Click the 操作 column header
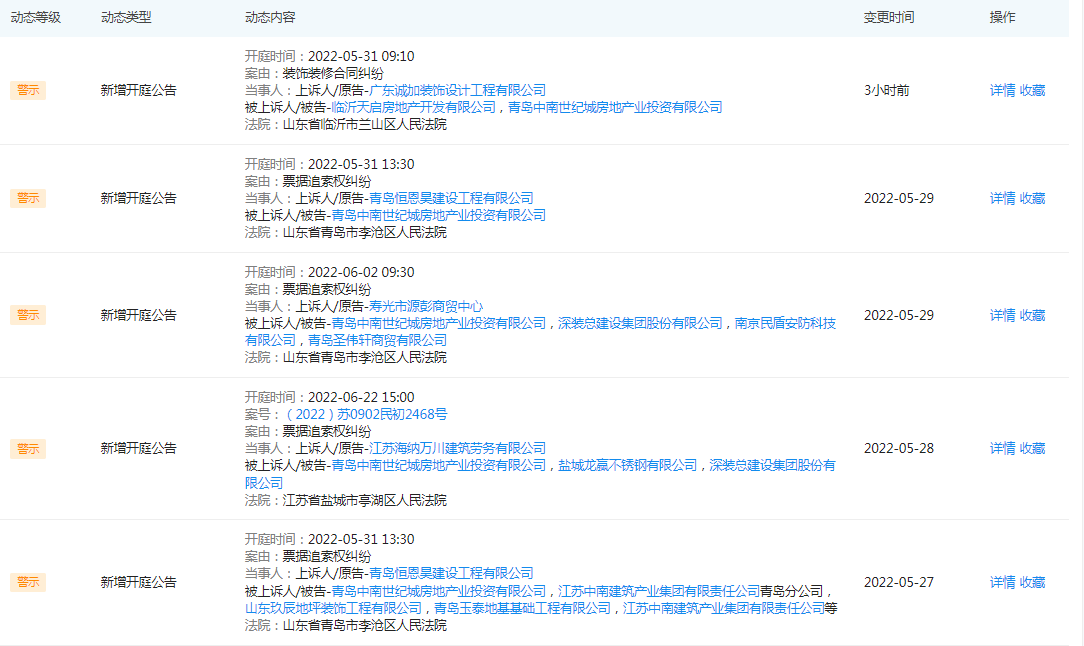 coord(1002,17)
